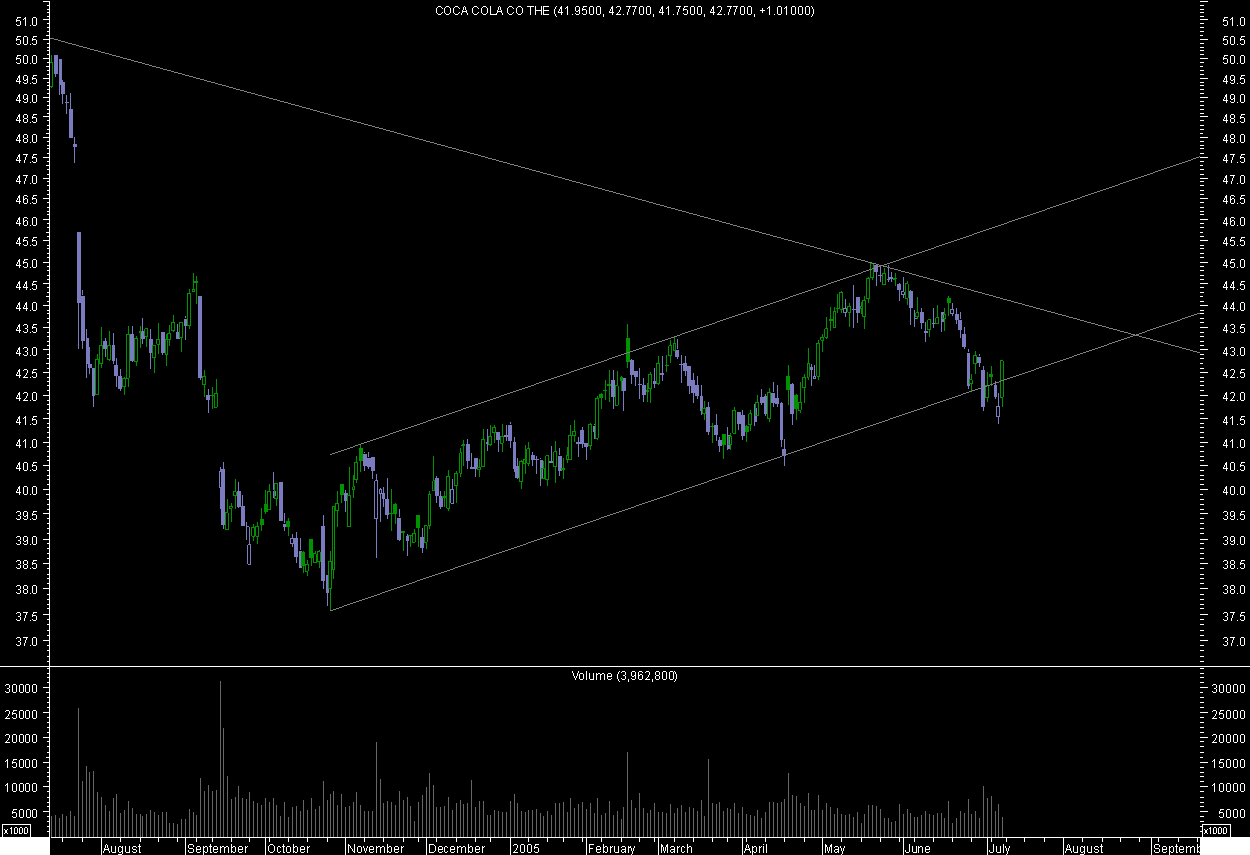Click 10000 on the left volume axis

[x=22, y=788]
